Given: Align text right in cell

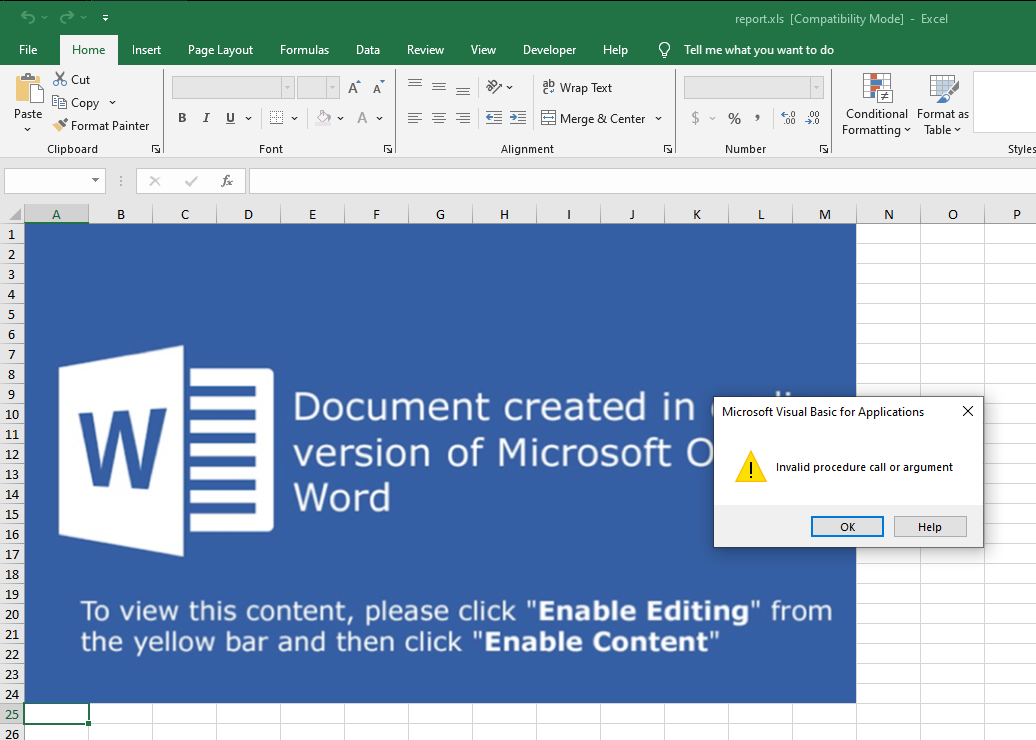Looking at the screenshot, I should [x=462, y=118].
